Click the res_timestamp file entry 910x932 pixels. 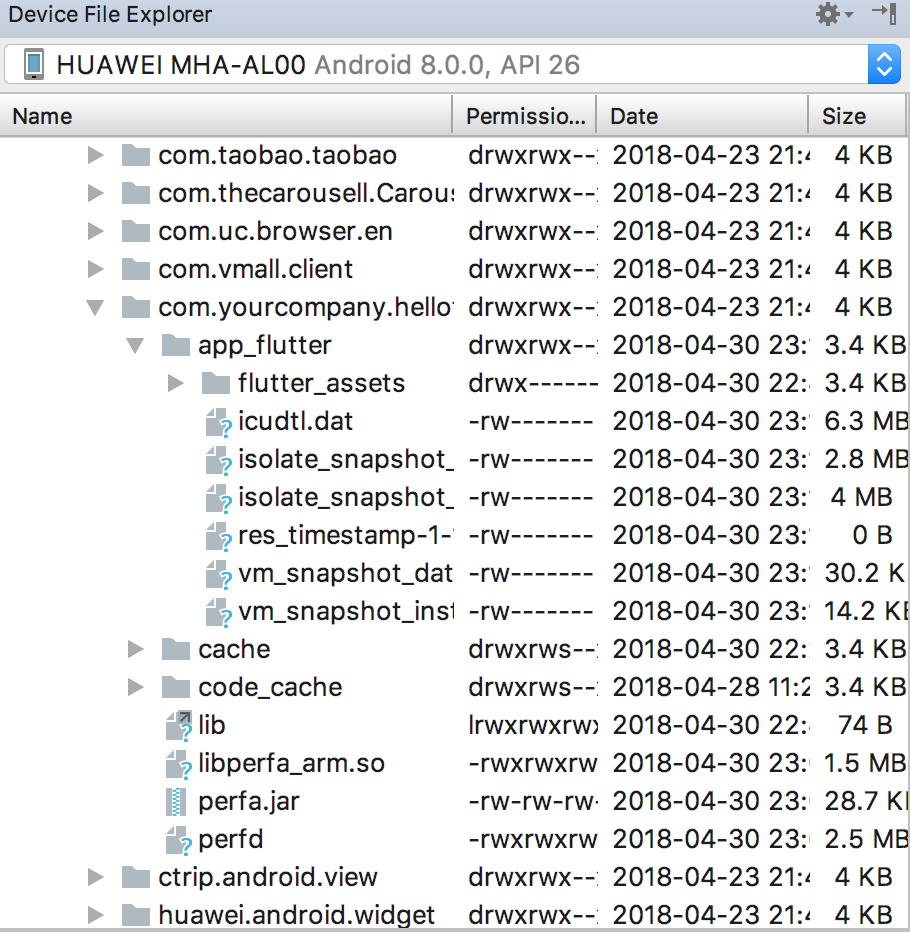click(300, 535)
